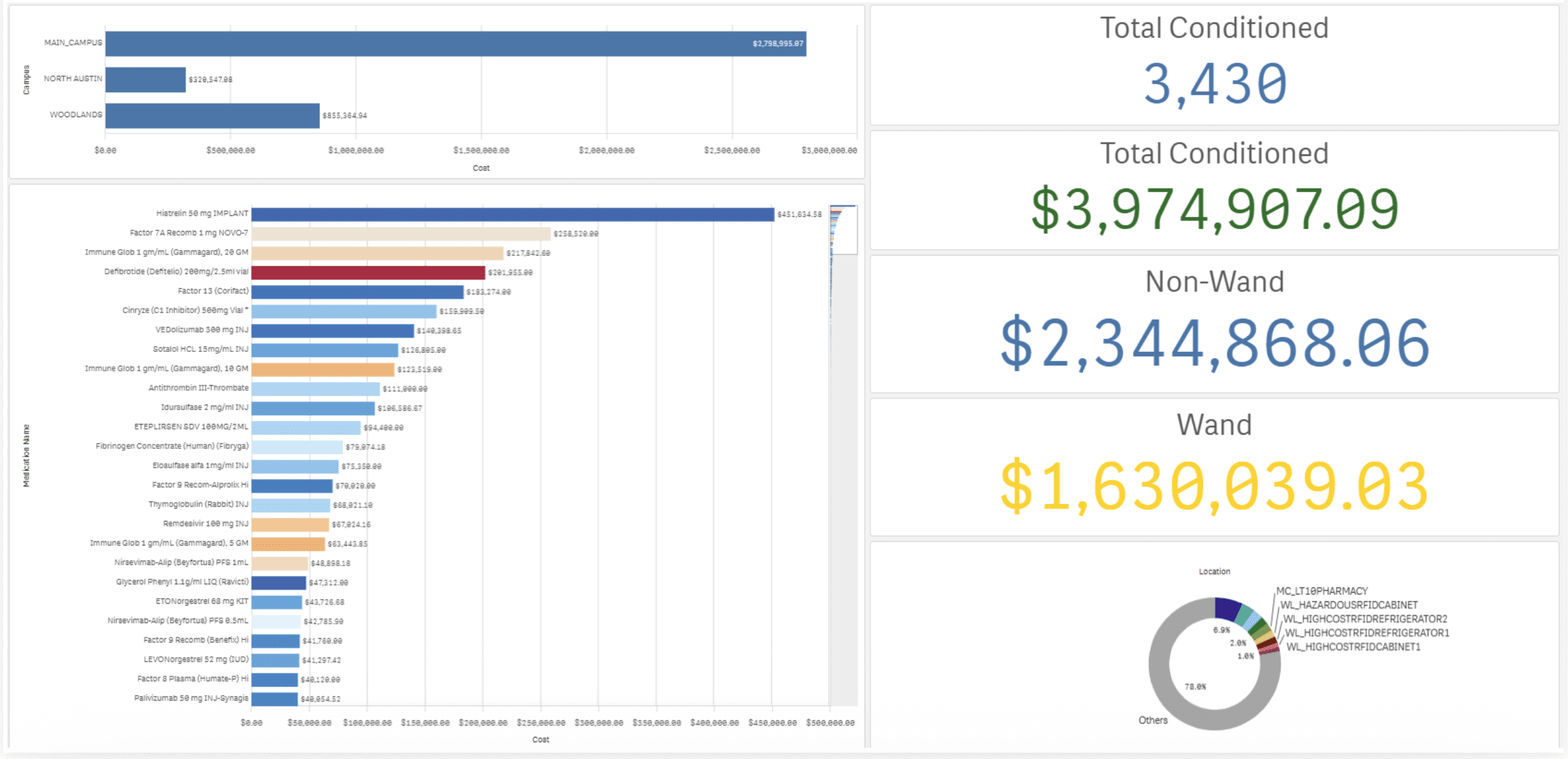Click the MAIN_CAMPUS bar in campus chart
The height and width of the screenshot is (759, 1568).
[455, 44]
